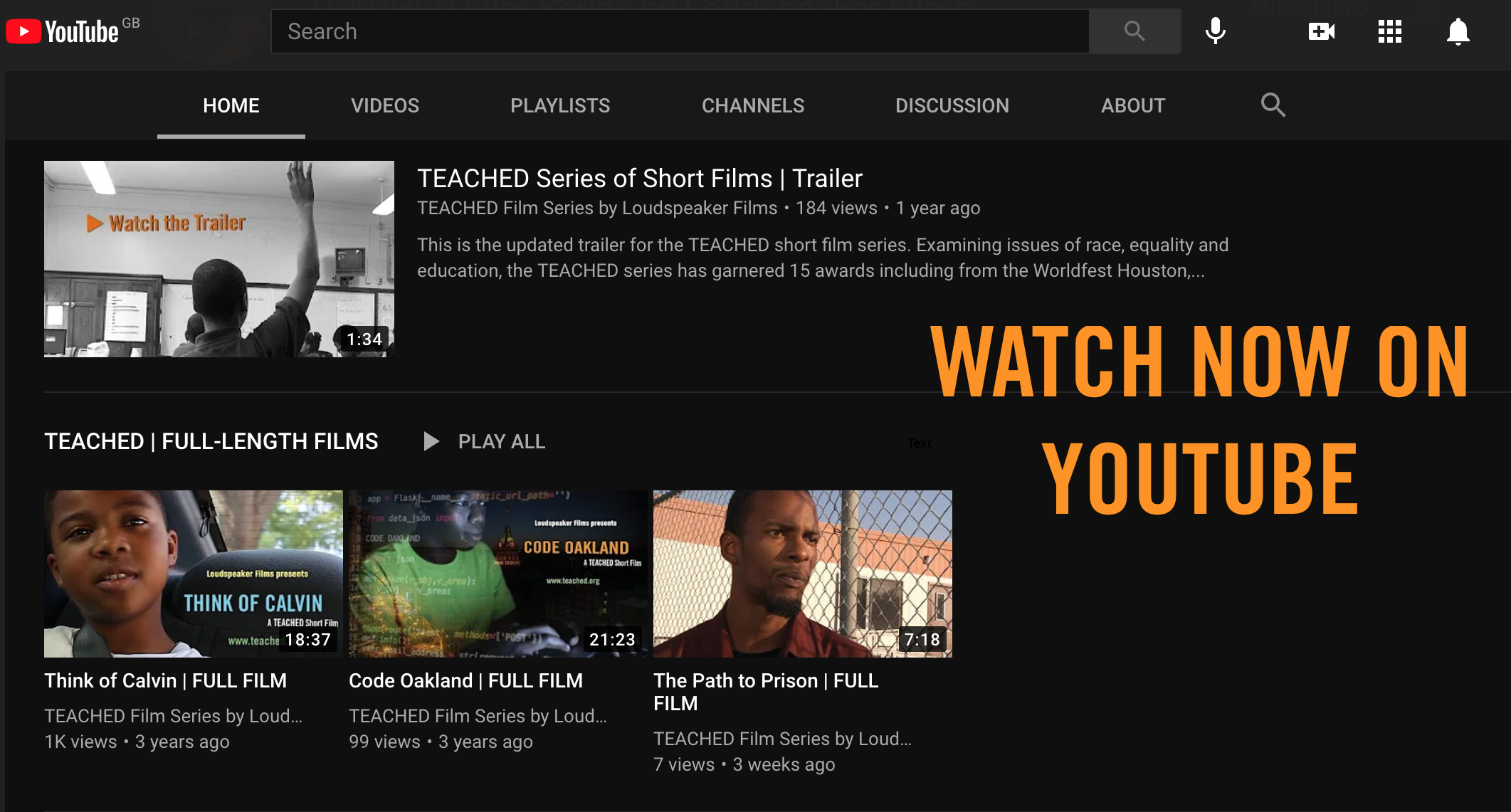Click the search magnifier button in top bar

coord(1134,31)
